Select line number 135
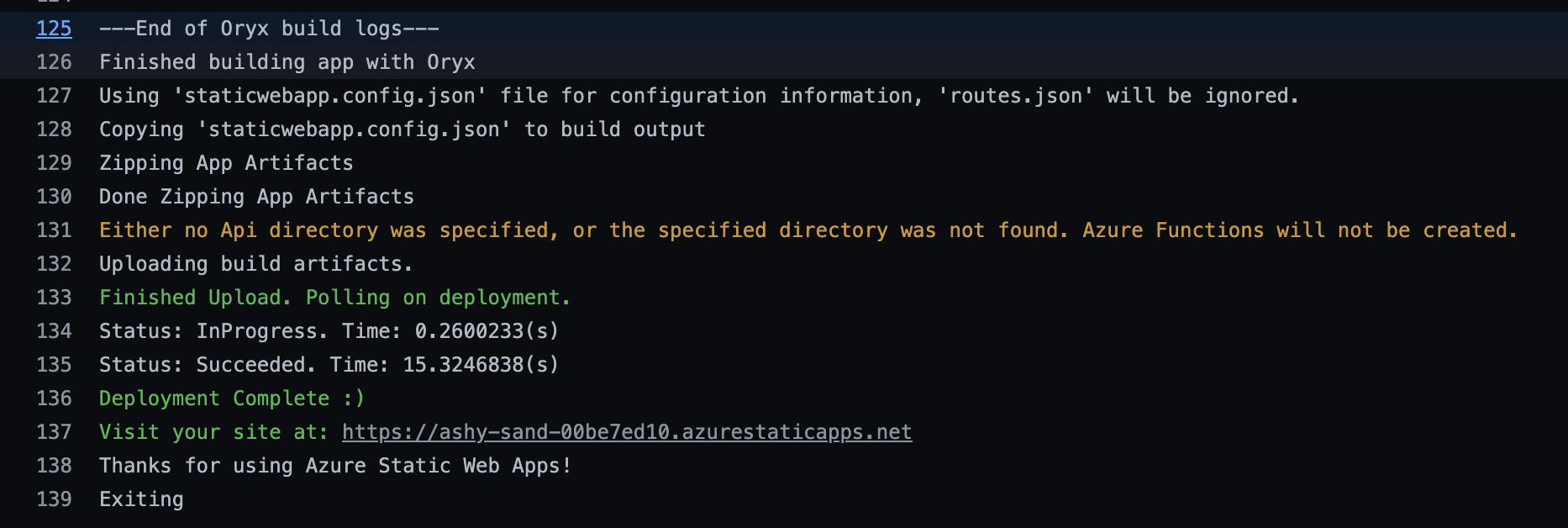The height and width of the screenshot is (528, 1568). [x=54, y=365]
